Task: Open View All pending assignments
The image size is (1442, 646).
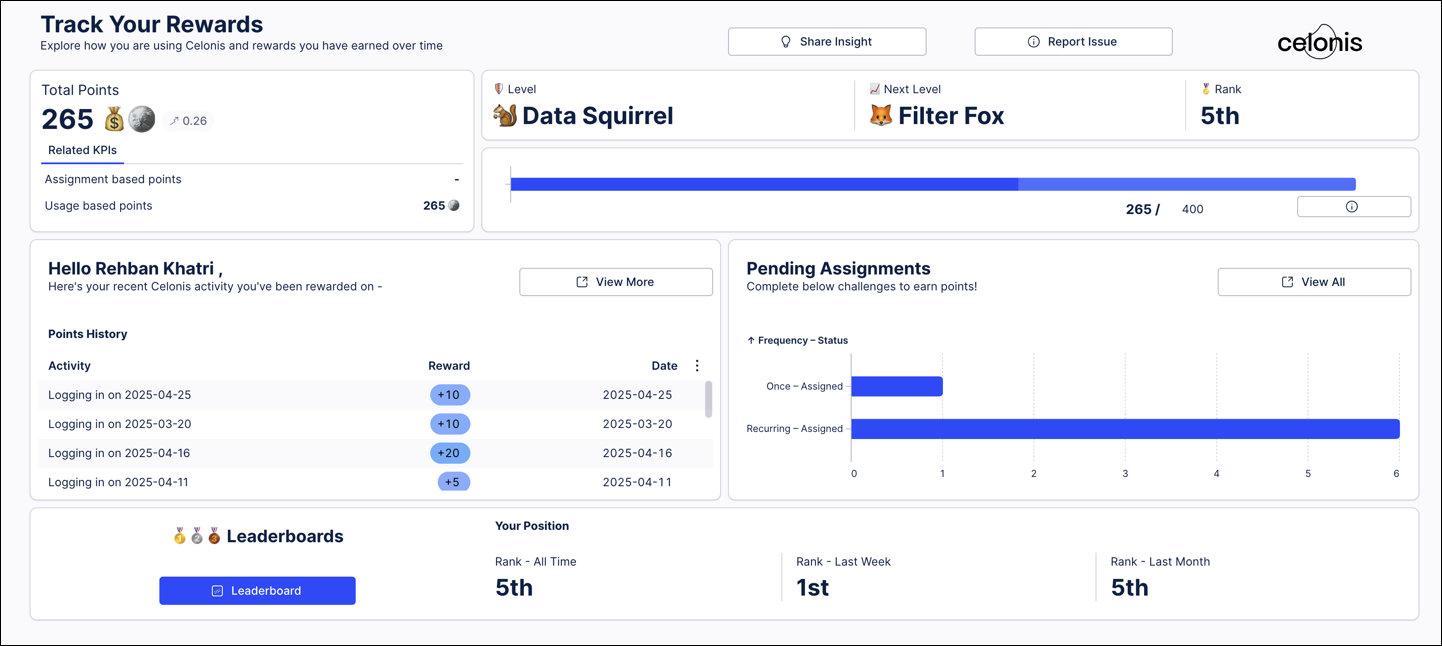Action: point(1313,282)
